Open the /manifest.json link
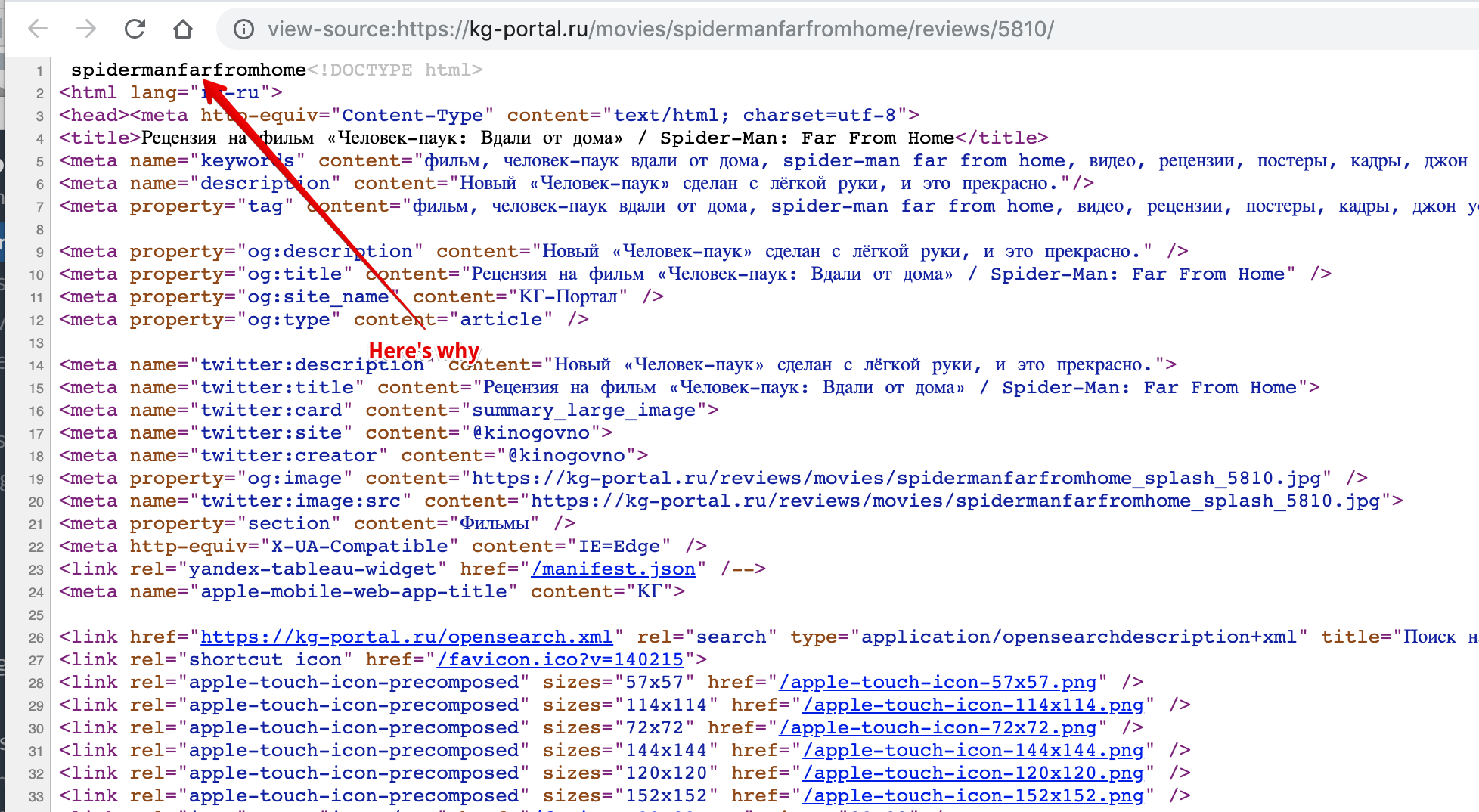 [x=613, y=569]
